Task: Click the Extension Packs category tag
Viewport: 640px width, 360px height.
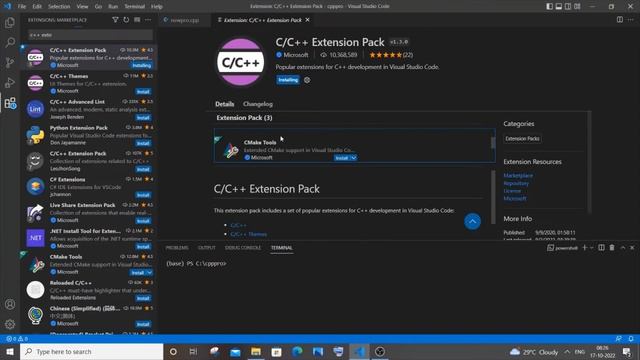Action: tap(522, 139)
